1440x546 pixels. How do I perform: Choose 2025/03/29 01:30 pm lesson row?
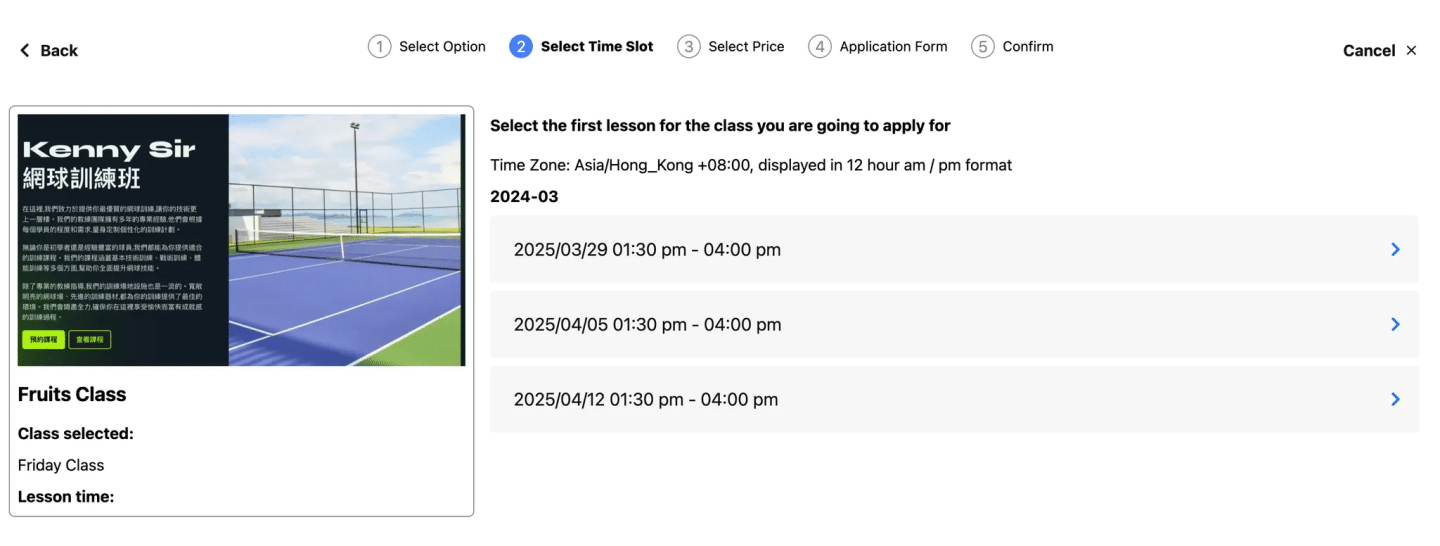[954, 249]
